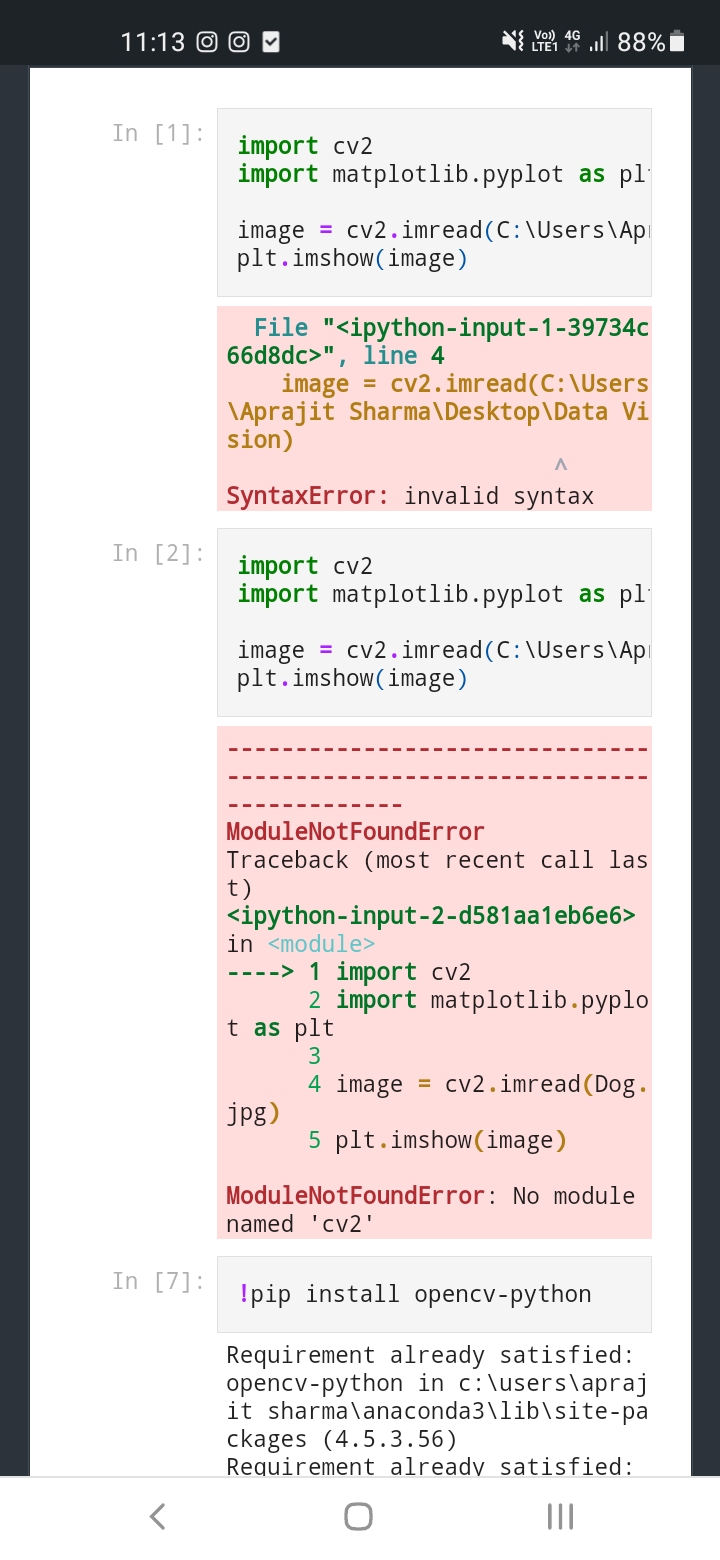Select the In [7] cell prompt
The height and width of the screenshot is (1560, 720).
(x=159, y=1281)
